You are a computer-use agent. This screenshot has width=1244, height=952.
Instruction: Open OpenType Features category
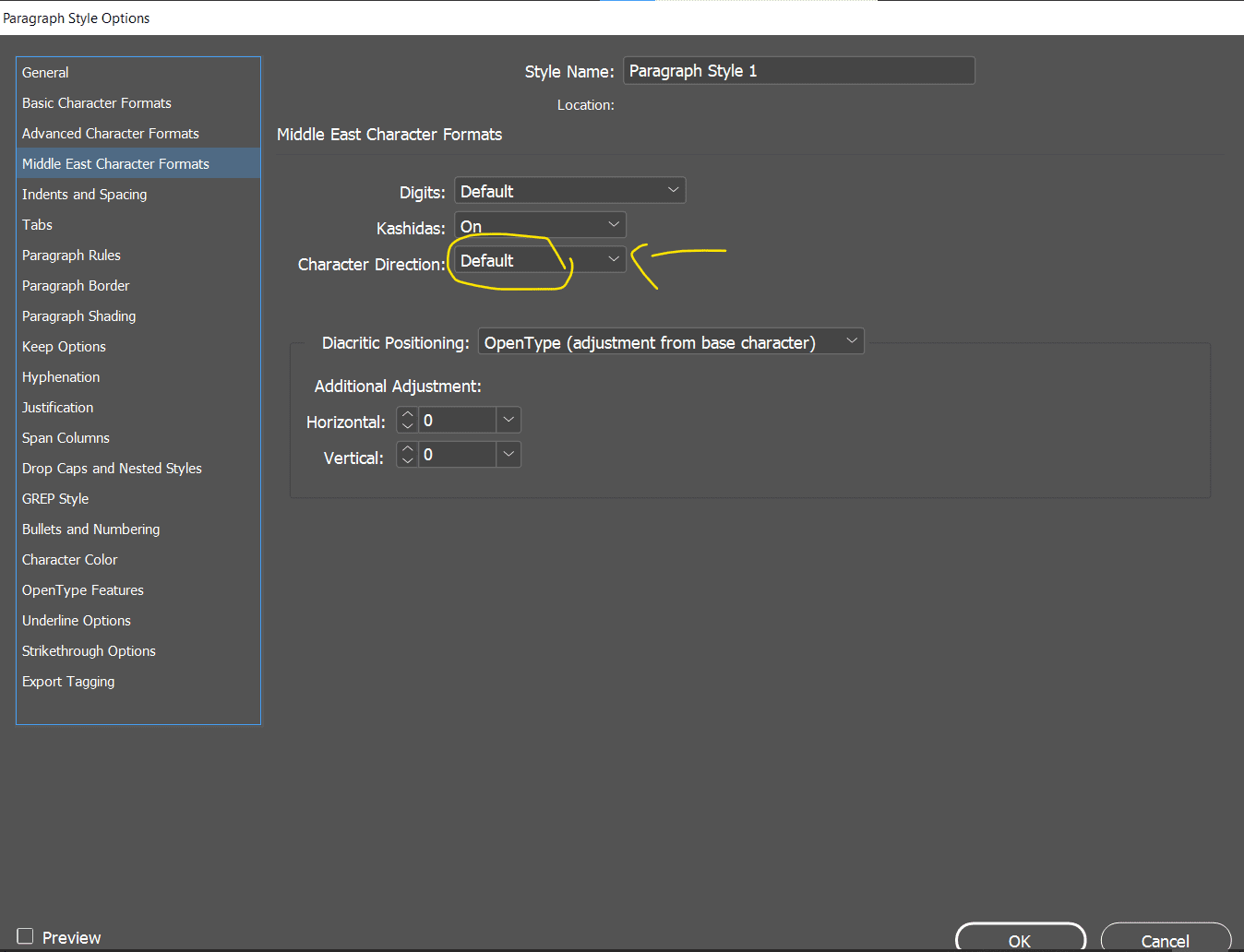click(138, 589)
